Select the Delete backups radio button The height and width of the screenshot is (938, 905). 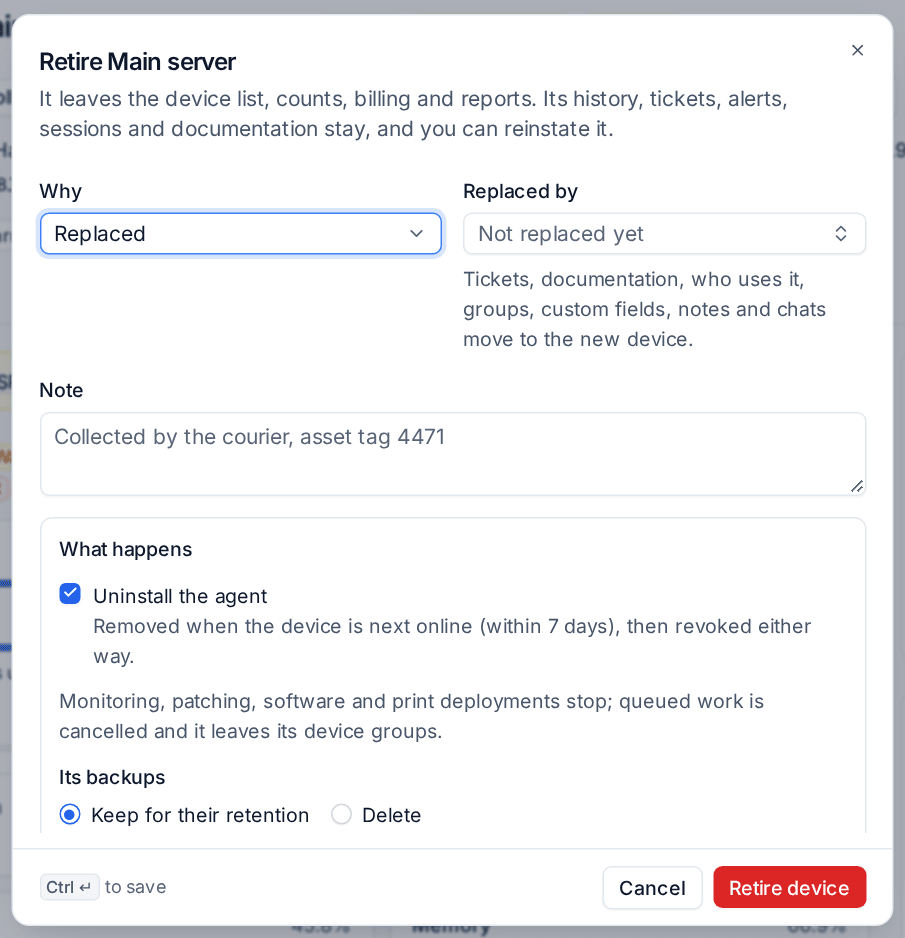tap(341, 815)
